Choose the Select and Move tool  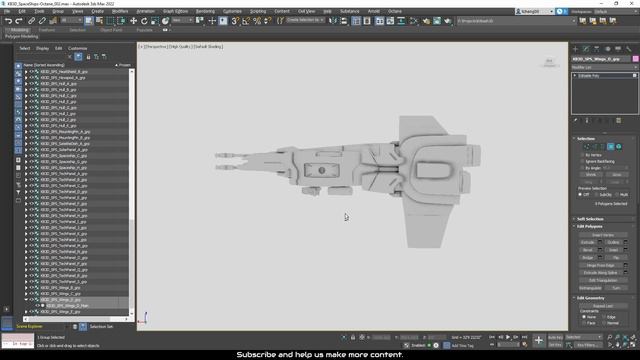(x=133, y=21)
